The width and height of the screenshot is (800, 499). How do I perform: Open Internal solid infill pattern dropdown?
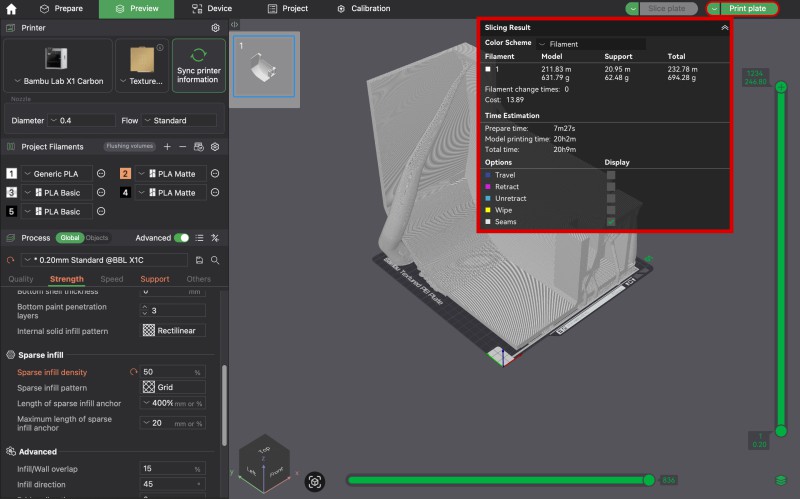coord(173,331)
